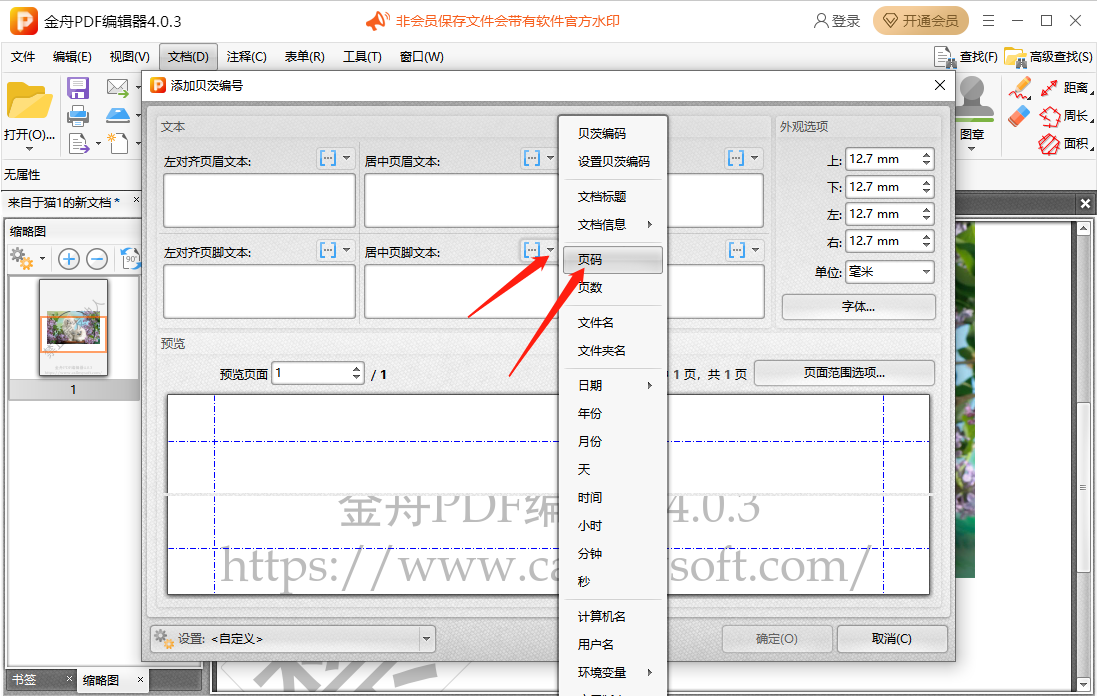
Task: Click the hamburger menu icon in title bar
Action: click(x=989, y=21)
